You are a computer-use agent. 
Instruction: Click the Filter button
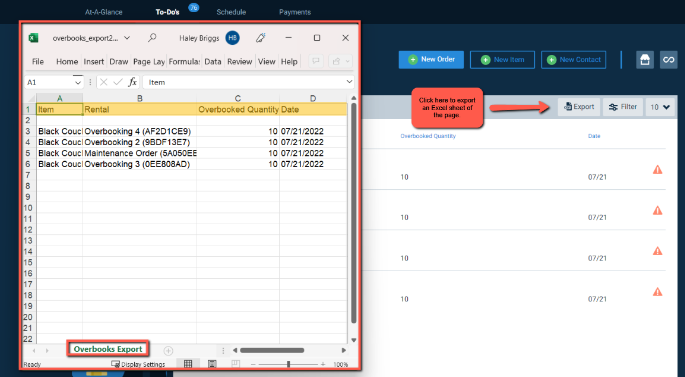[x=623, y=107]
